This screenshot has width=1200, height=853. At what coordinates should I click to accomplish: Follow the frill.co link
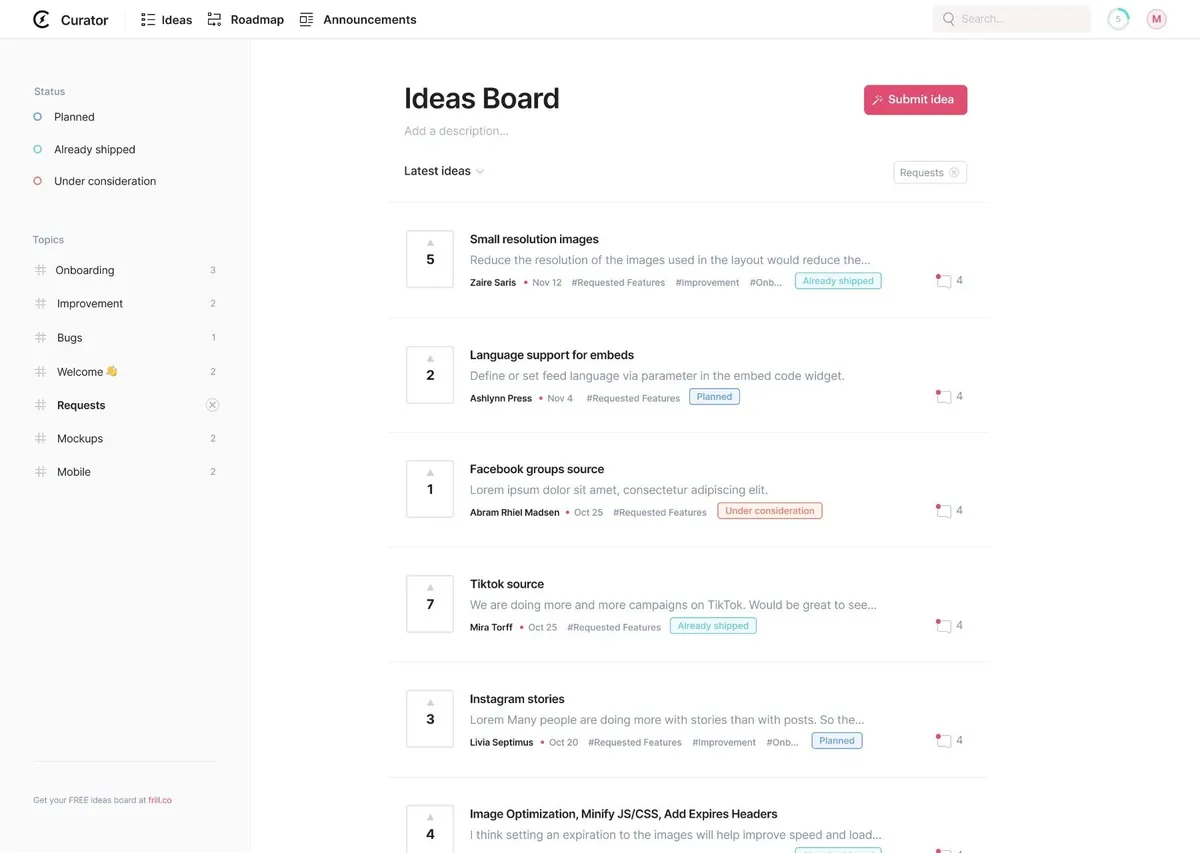click(x=160, y=800)
